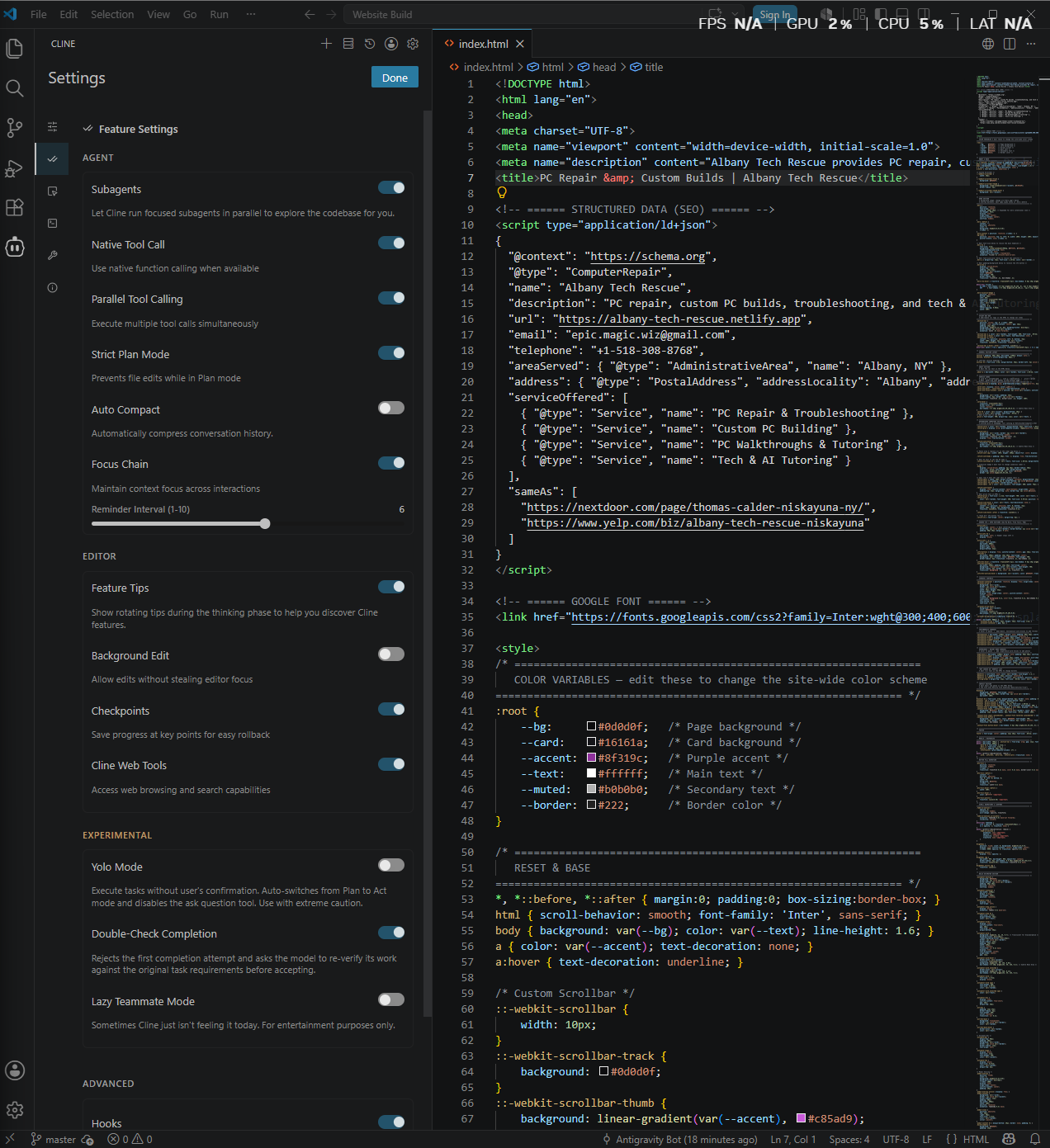Expand the title bar overflow menu ellipsis
The width and height of the screenshot is (1050, 1148).
[x=251, y=14]
